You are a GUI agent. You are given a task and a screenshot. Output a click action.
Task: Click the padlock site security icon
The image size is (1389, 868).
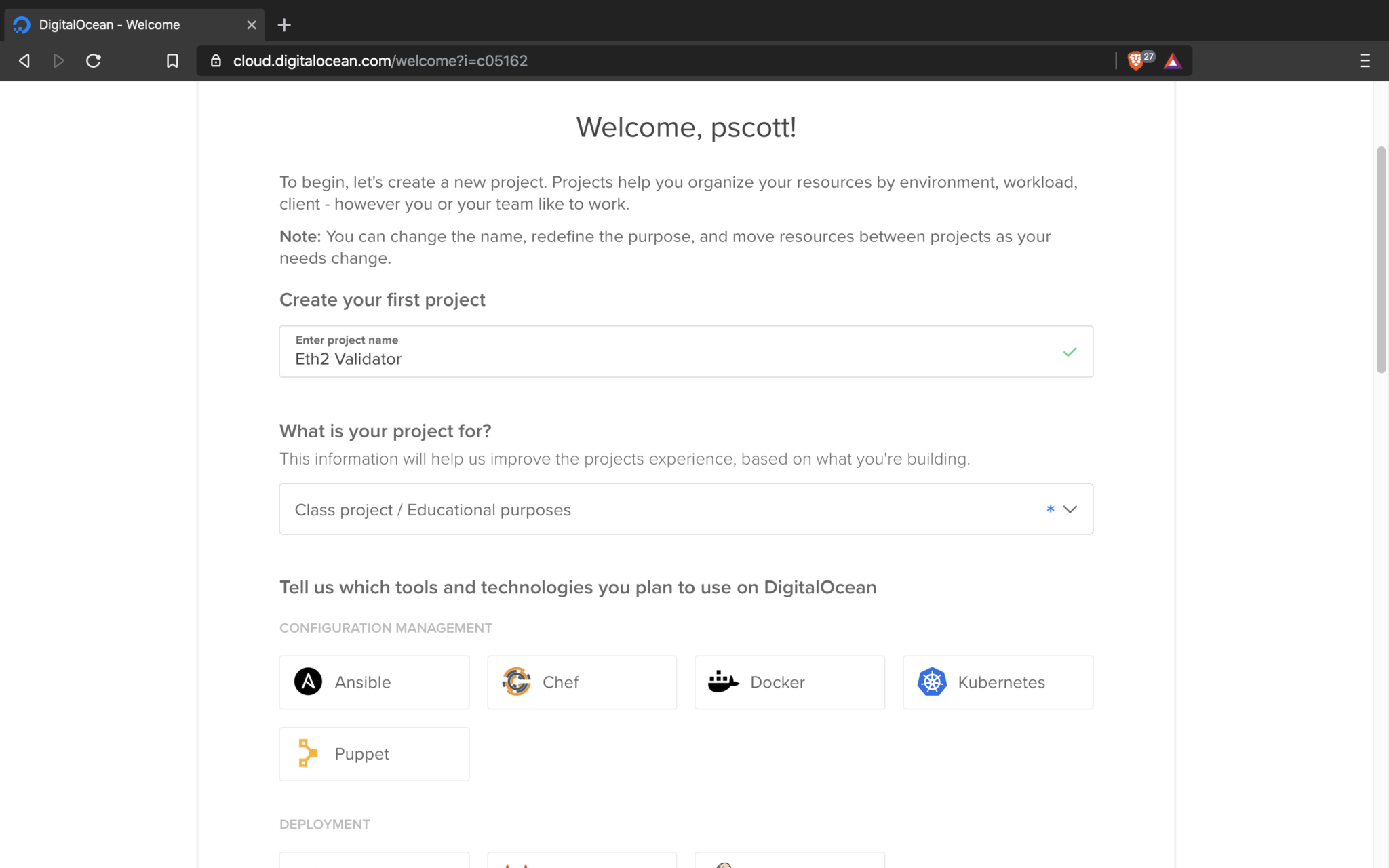point(216,61)
